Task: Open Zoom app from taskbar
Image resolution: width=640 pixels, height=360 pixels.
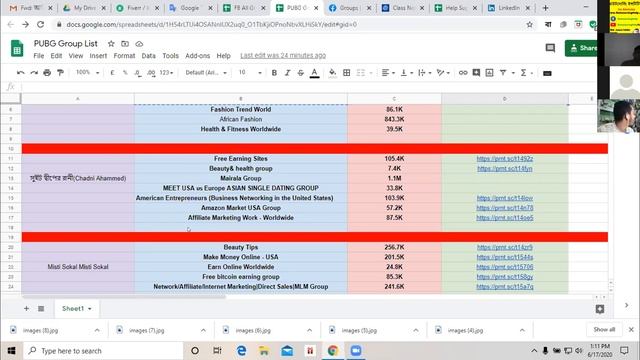Action: pos(356,351)
